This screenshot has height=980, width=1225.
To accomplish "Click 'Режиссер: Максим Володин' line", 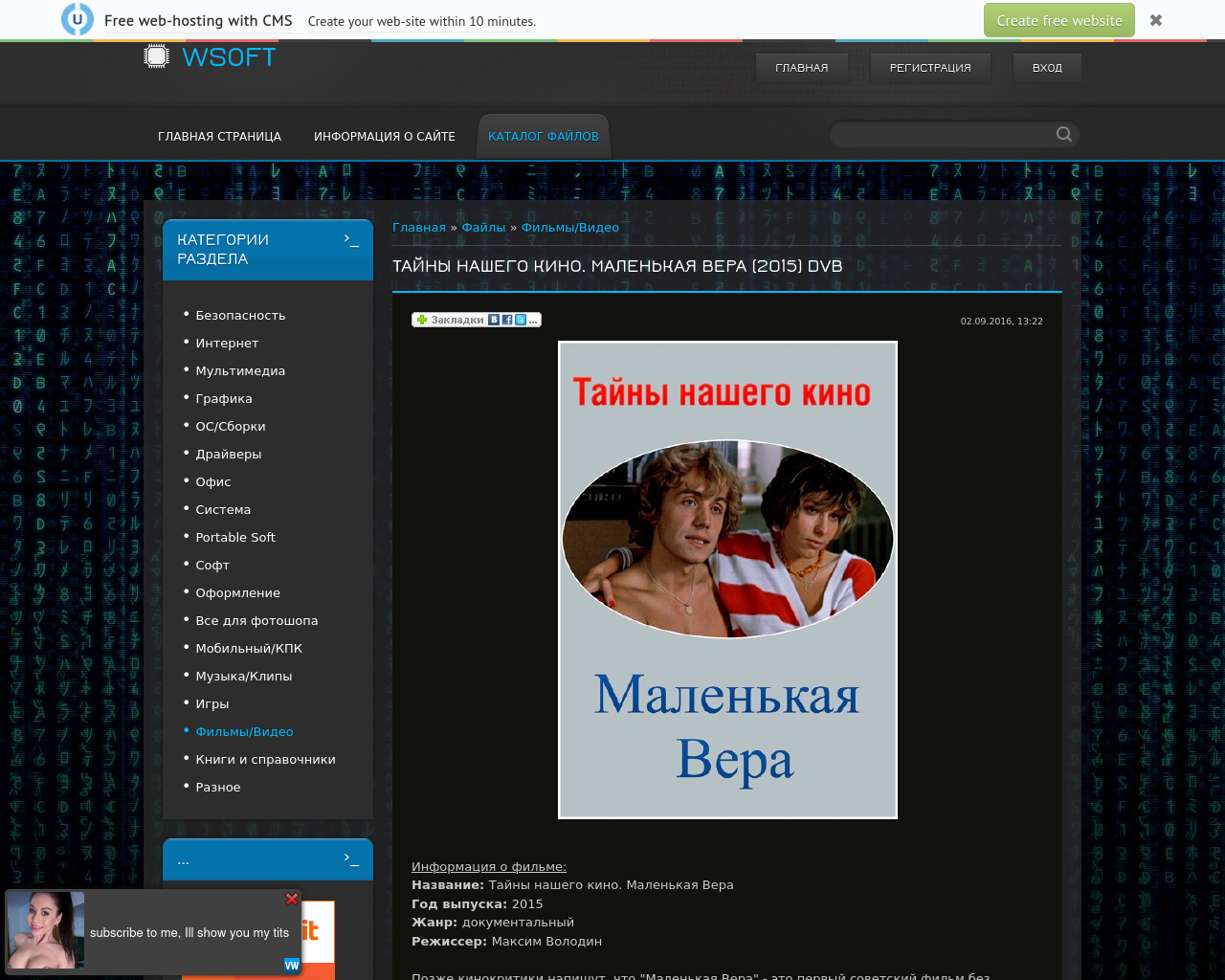I will click(507, 942).
